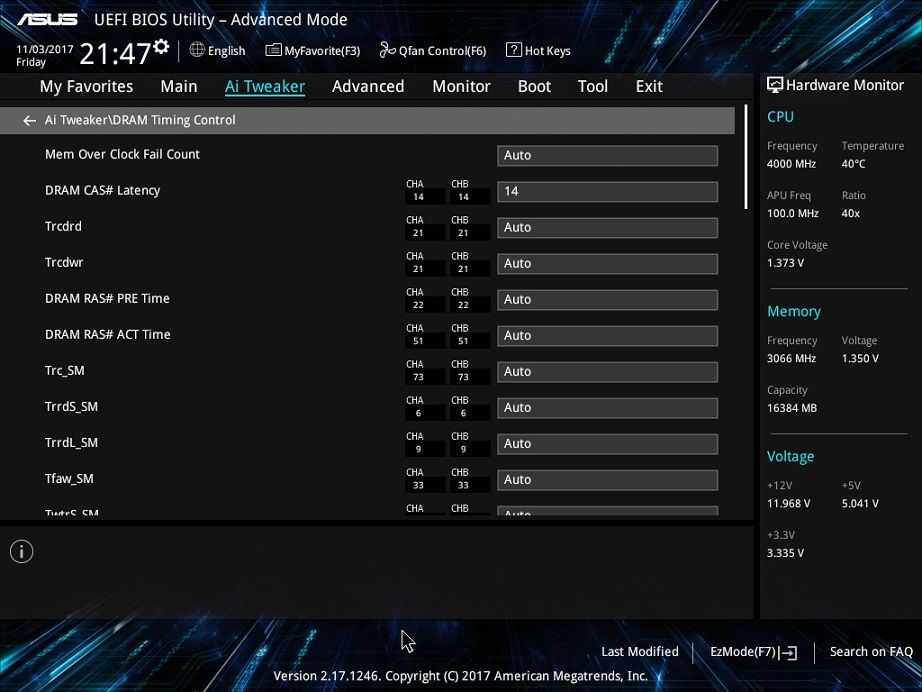The height and width of the screenshot is (692, 922).
Task: Click the Qfan fan icon
Action: [387, 50]
